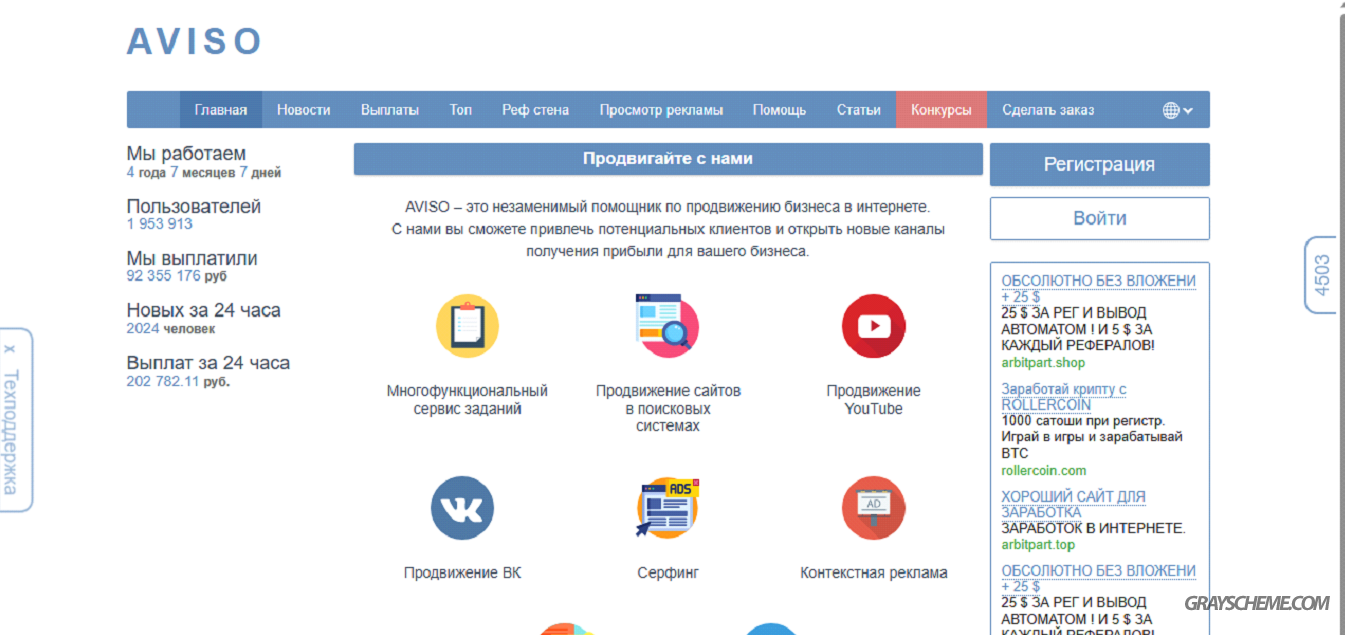This screenshot has width=1345, height=635.
Task: Click the clipboard tasks service icon
Action: (467, 326)
